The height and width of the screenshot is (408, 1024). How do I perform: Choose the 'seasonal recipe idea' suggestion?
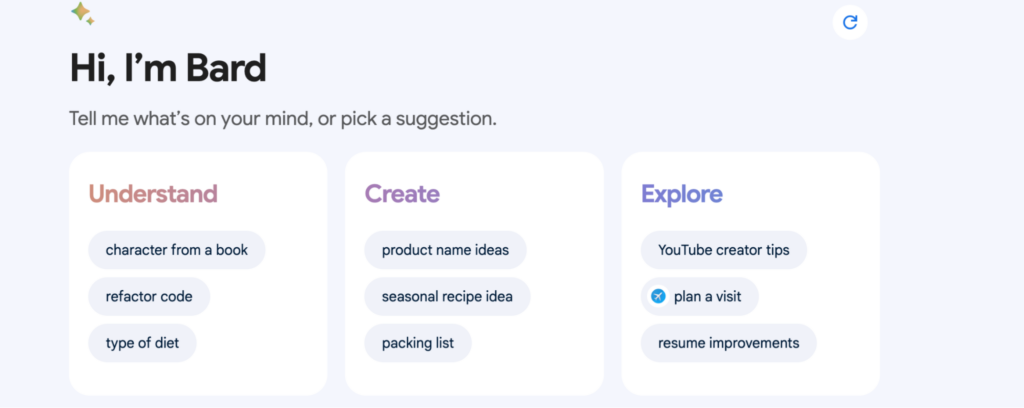[447, 296]
